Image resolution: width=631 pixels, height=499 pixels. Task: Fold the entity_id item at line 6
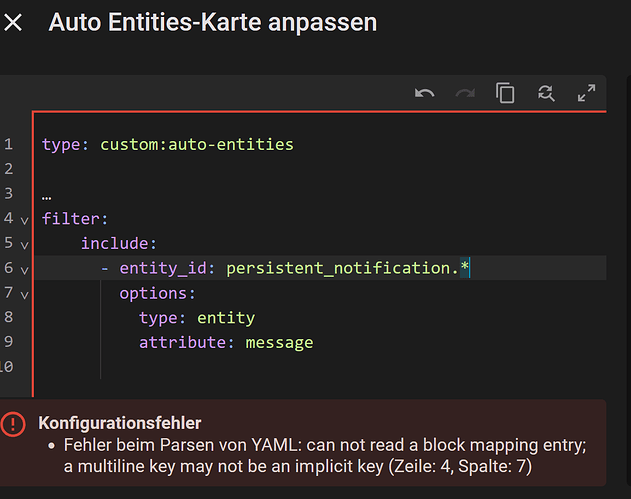(25, 270)
